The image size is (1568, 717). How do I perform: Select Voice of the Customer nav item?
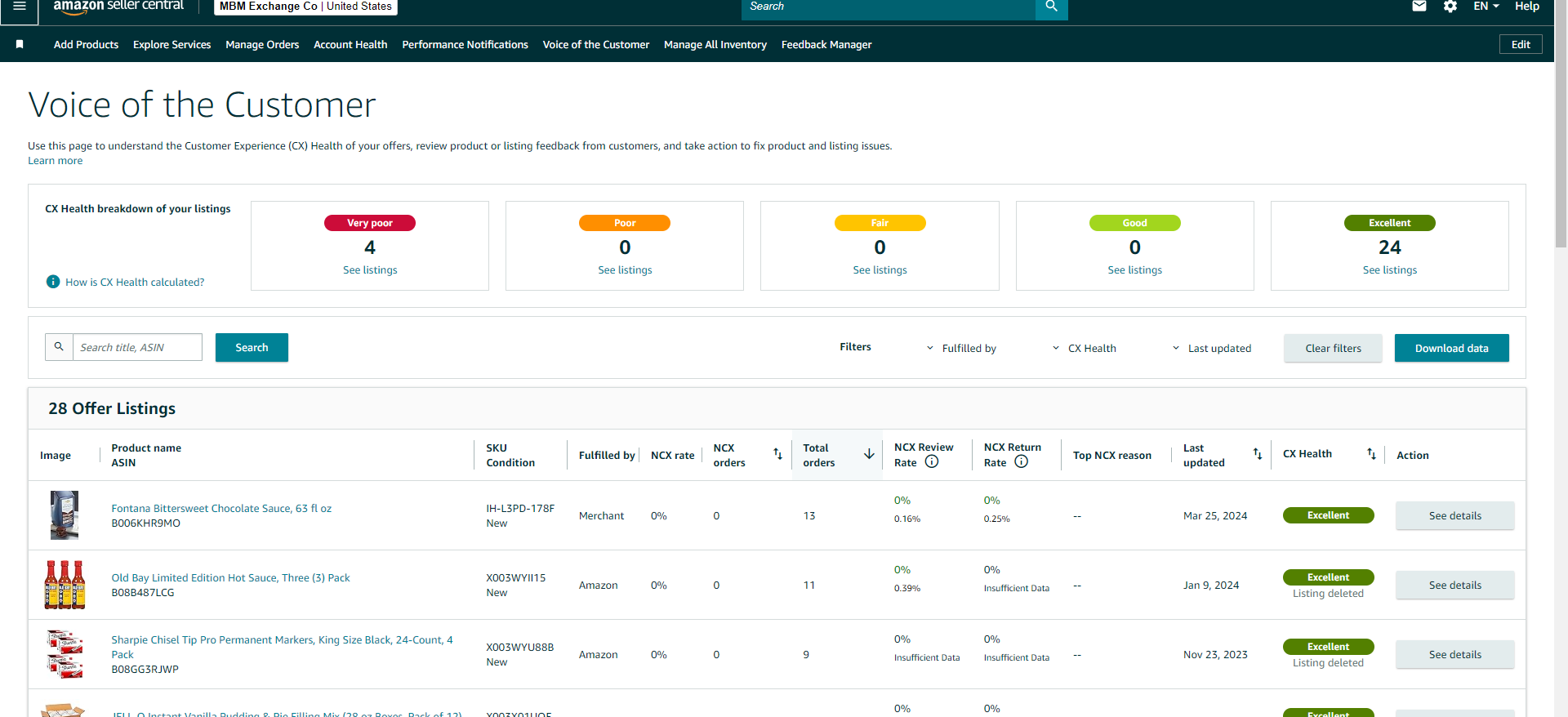click(596, 44)
